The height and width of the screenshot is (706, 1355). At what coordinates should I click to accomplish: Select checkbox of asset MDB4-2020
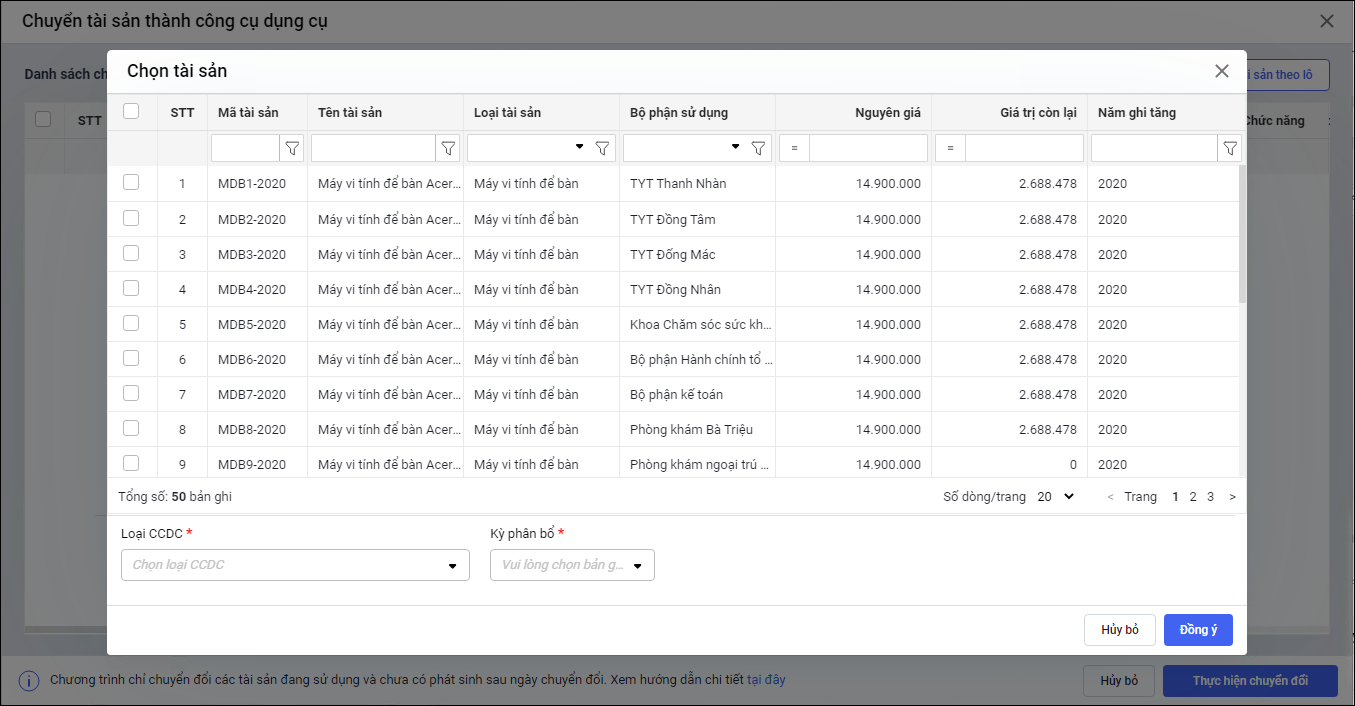[x=131, y=288]
